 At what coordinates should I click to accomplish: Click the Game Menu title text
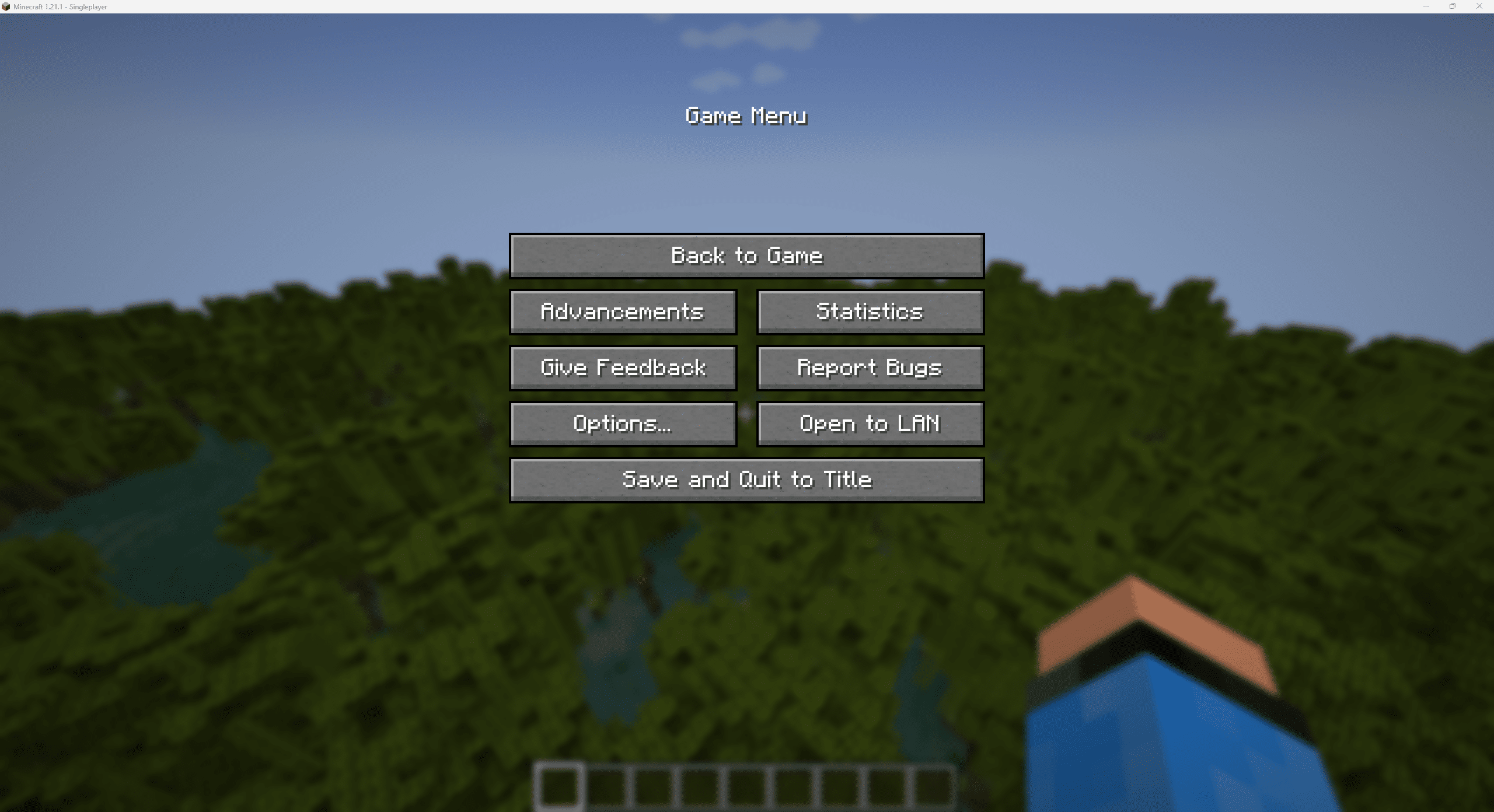click(746, 115)
